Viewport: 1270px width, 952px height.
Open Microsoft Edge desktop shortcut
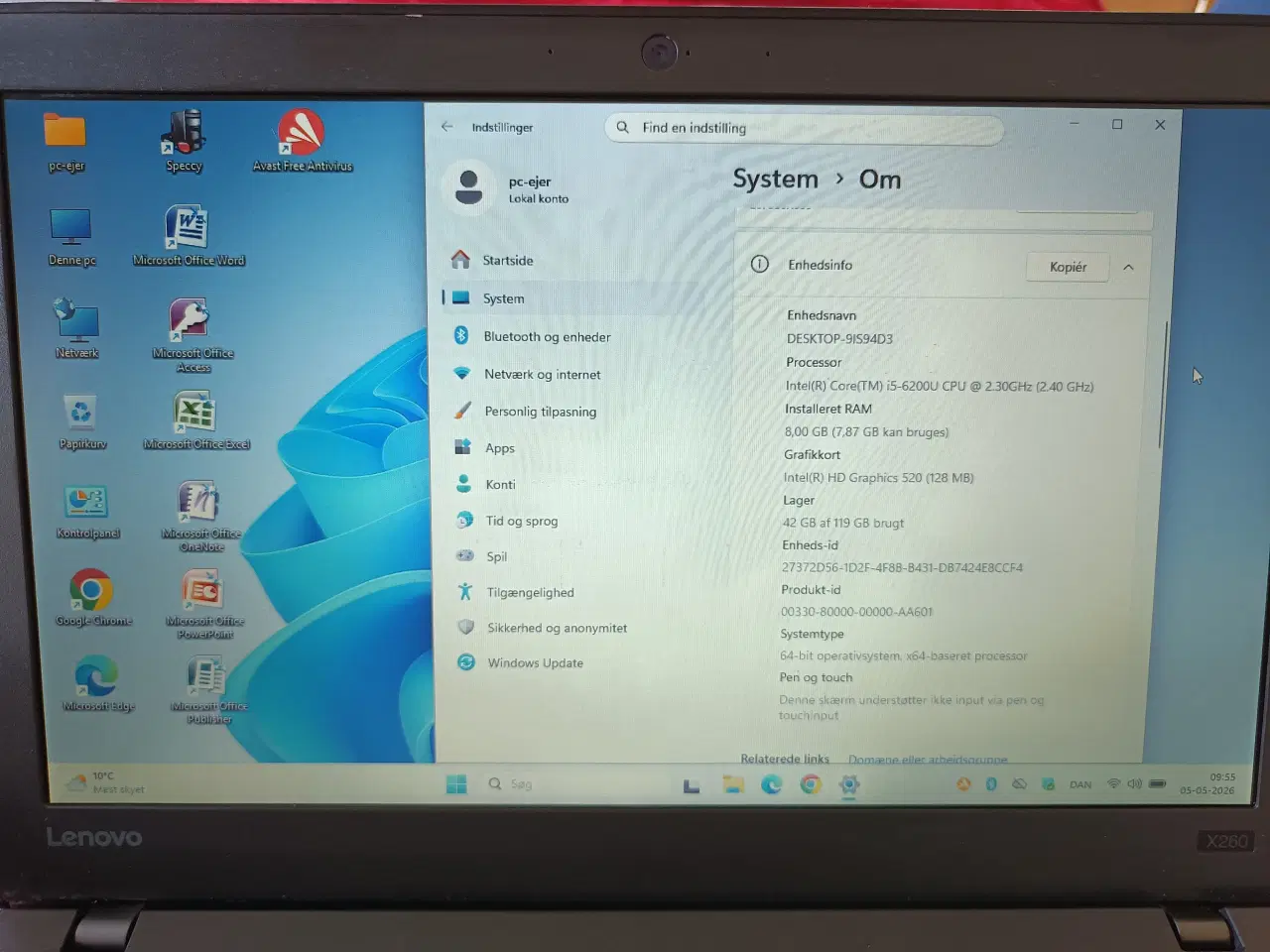tap(97, 683)
